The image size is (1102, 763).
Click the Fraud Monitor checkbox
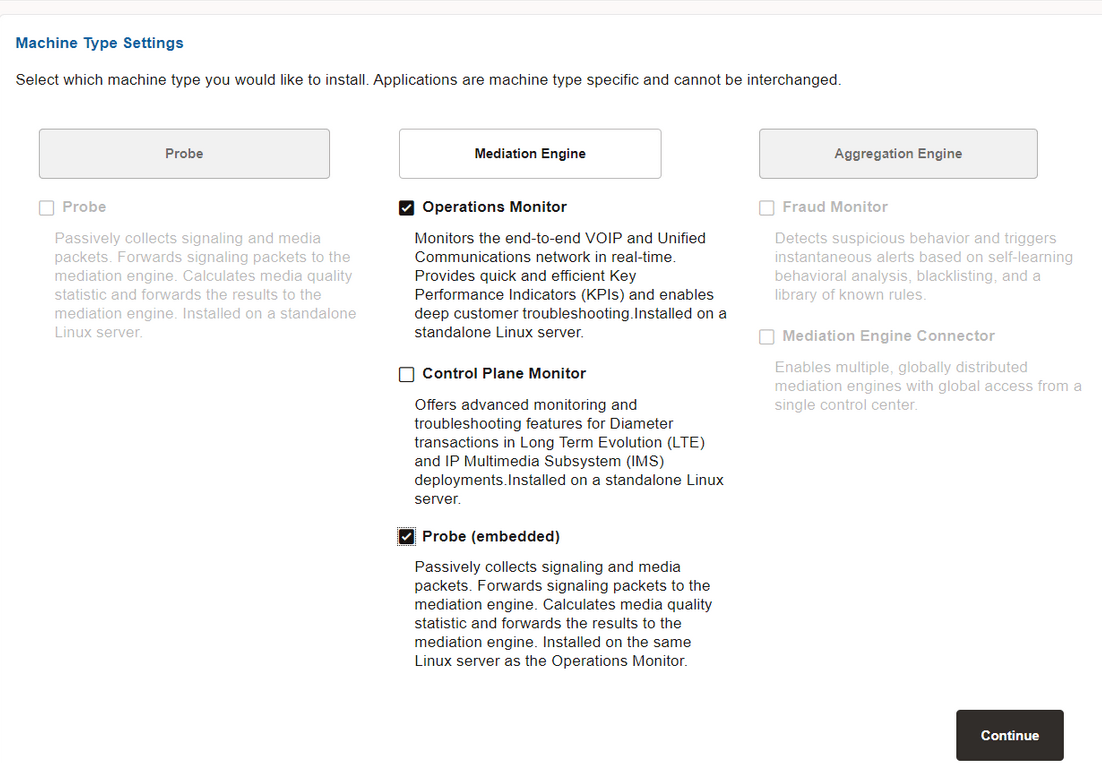766,207
